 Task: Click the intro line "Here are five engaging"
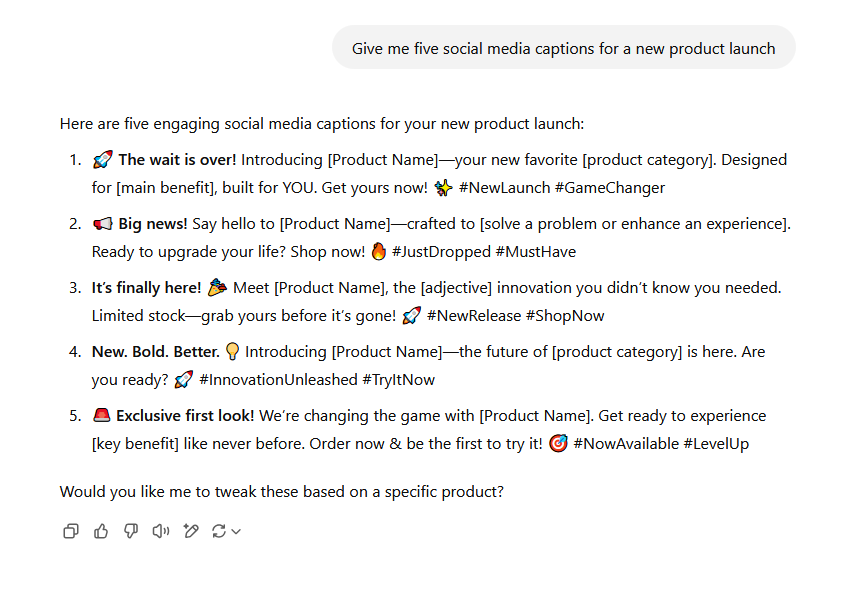point(321,124)
